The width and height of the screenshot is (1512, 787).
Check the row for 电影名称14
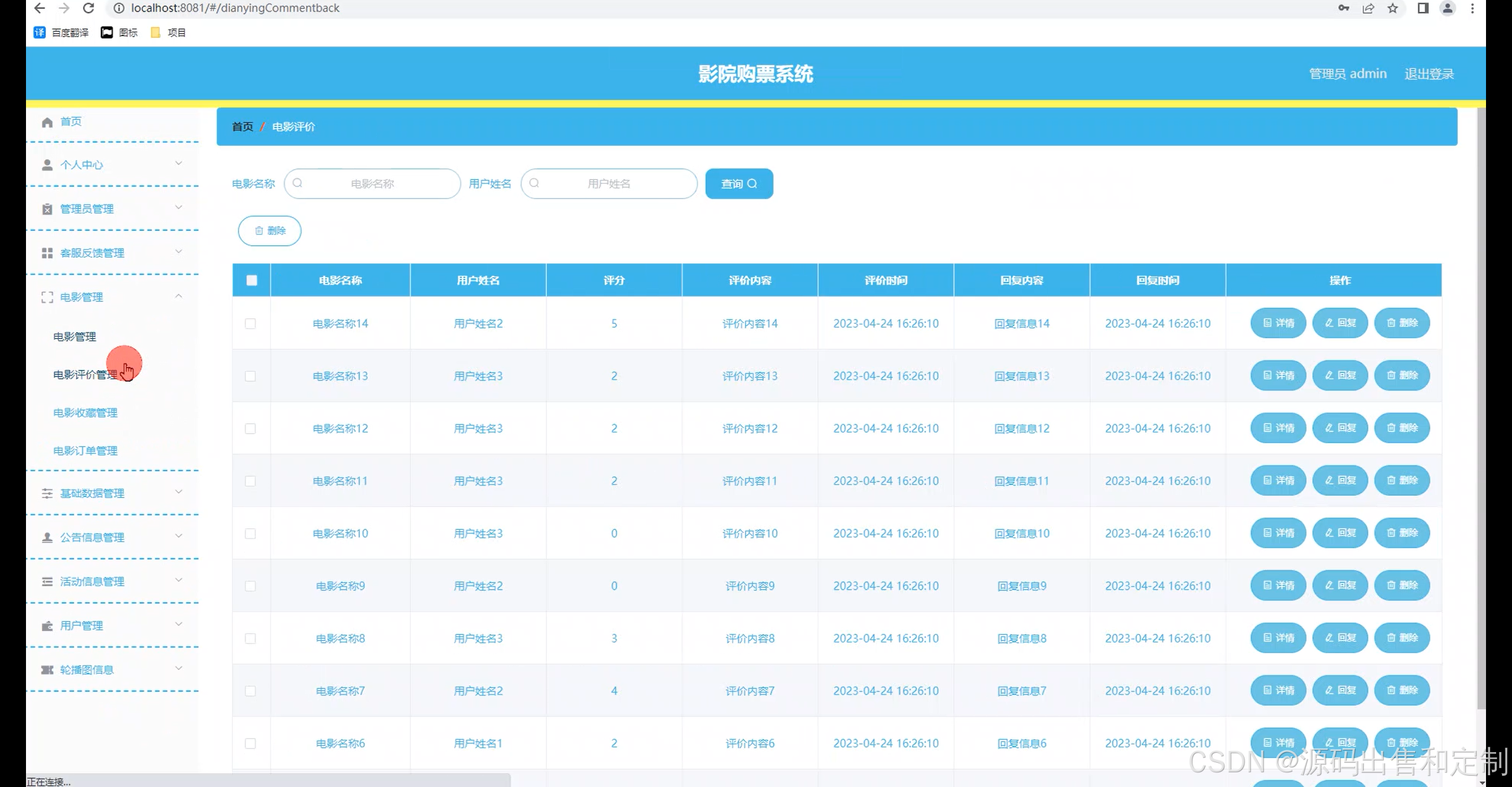[x=250, y=324]
